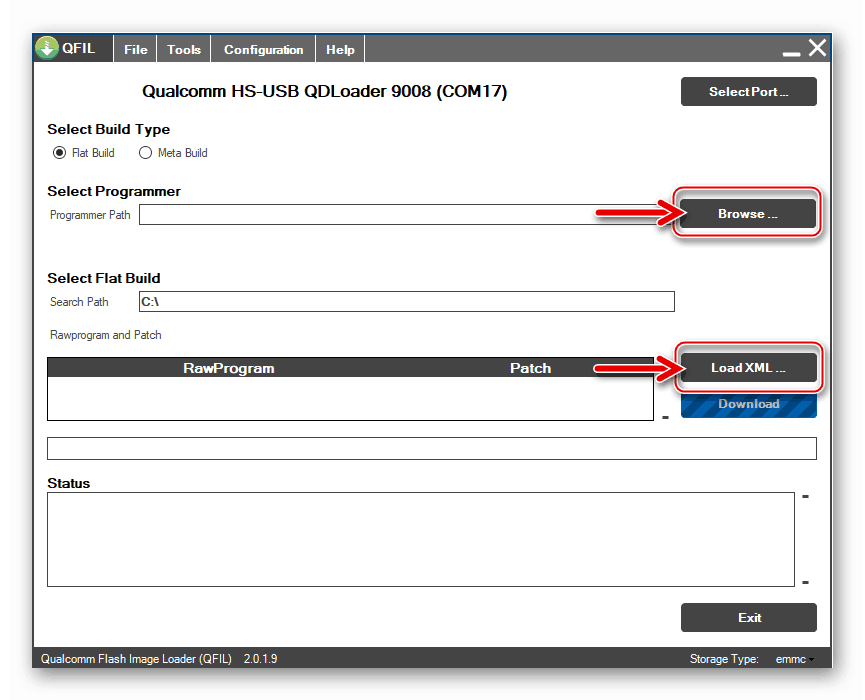Click the Select Flat Build heading

point(104,278)
